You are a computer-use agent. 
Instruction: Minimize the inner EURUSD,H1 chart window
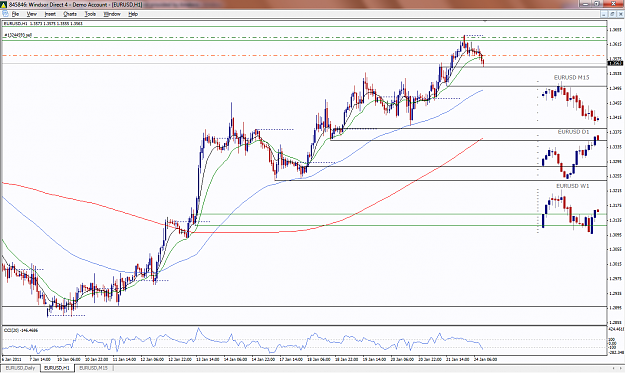[605, 14]
